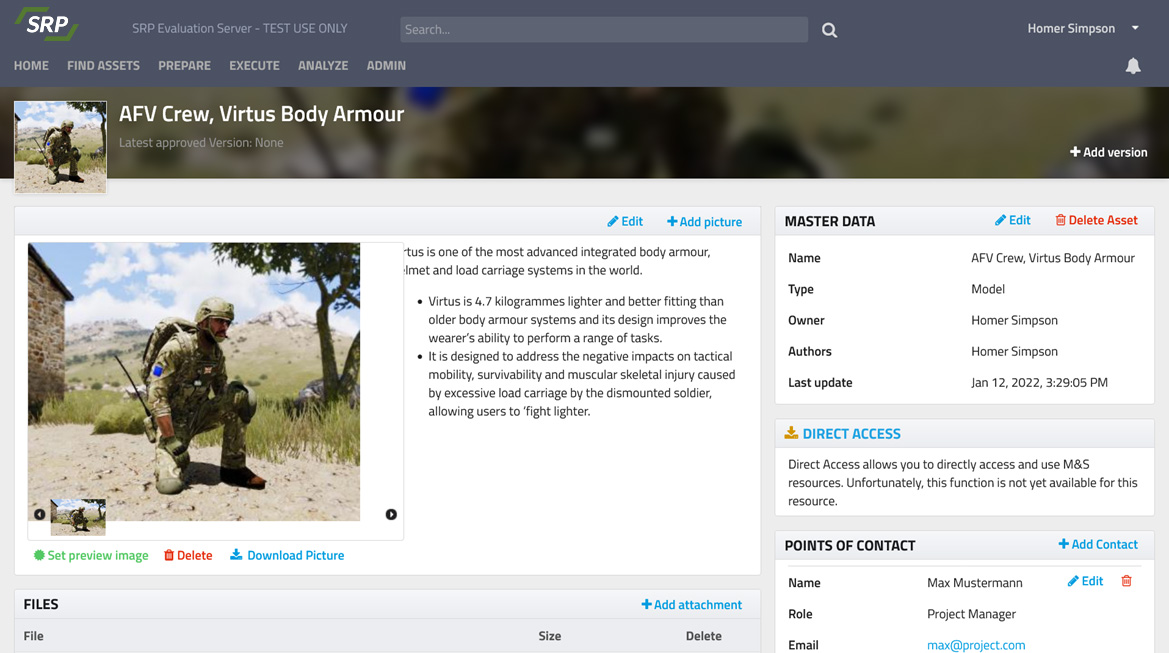Image resolution: width=1169 pixels, height=653 pixels.
Task: Click Add attachment in Files
Action: click(692, 605)
